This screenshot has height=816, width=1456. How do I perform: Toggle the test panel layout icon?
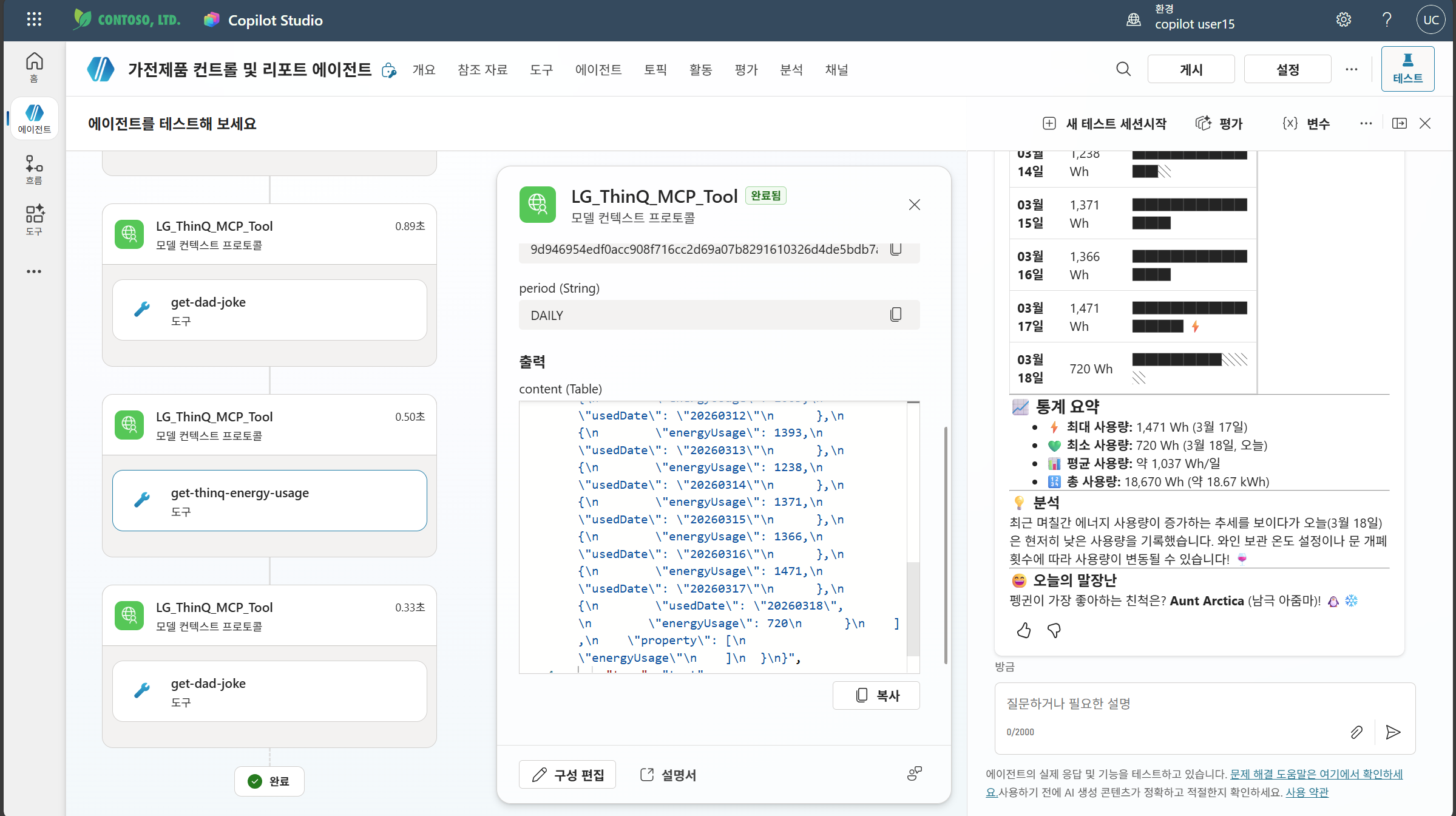[x=1400, y=123]
